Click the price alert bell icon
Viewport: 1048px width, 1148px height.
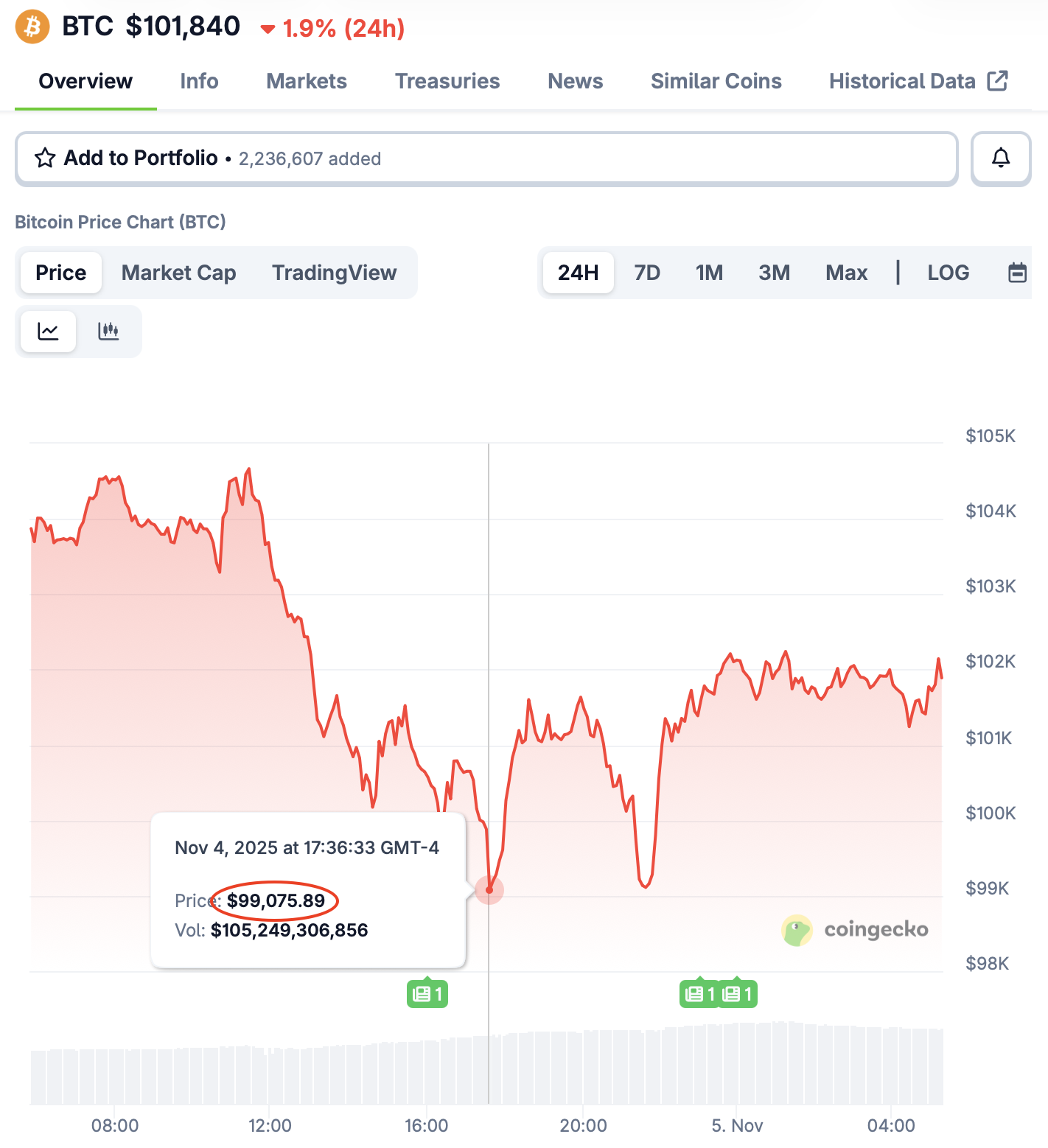[1000, 158]
